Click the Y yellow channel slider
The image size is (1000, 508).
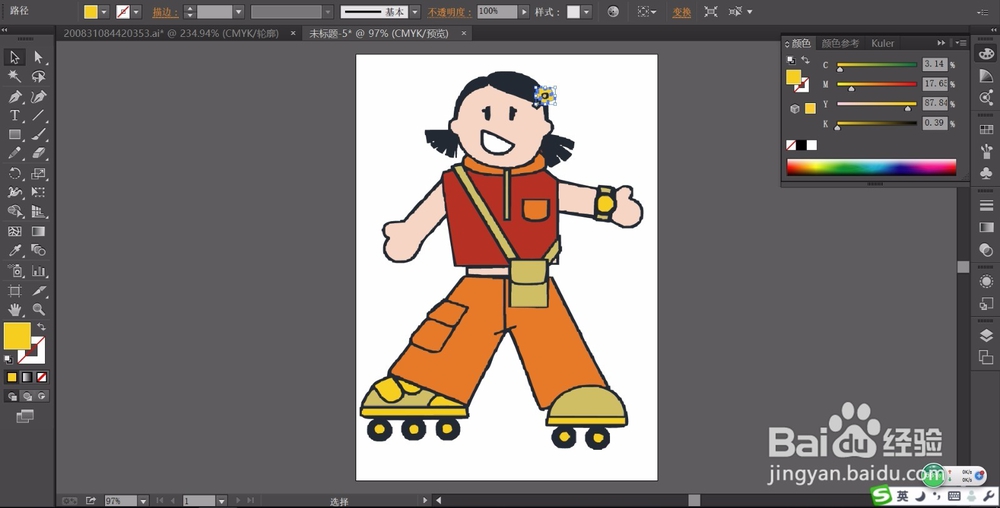pos(877,104)
